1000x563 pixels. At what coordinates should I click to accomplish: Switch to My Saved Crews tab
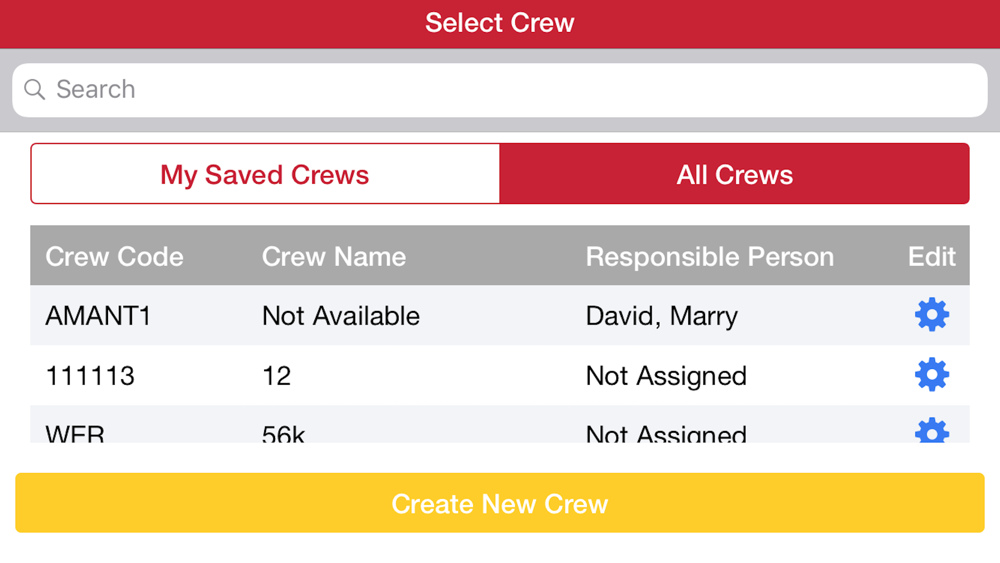point(265,174)
